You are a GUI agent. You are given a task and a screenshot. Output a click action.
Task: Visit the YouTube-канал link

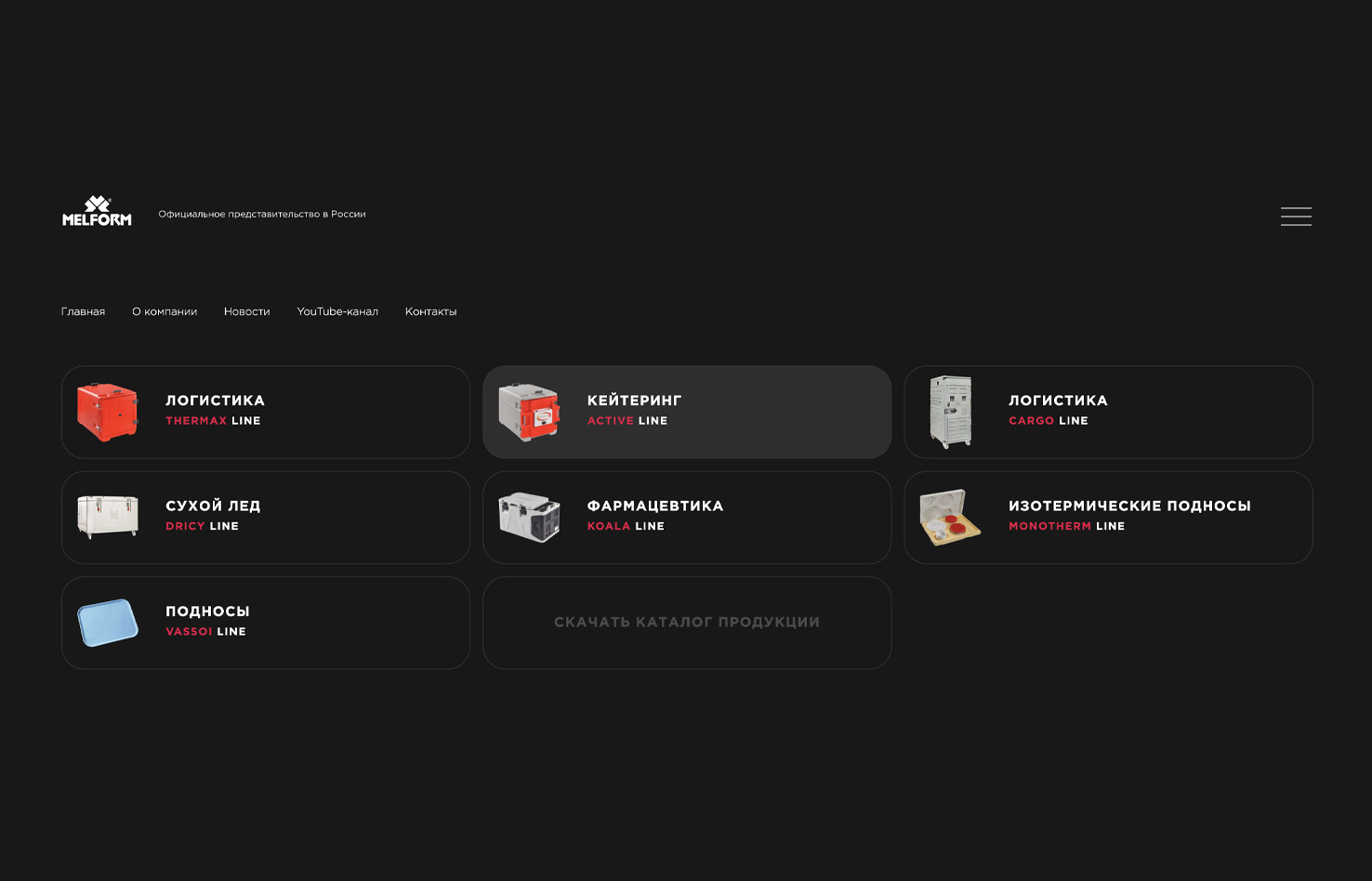[x=337, y=311]
